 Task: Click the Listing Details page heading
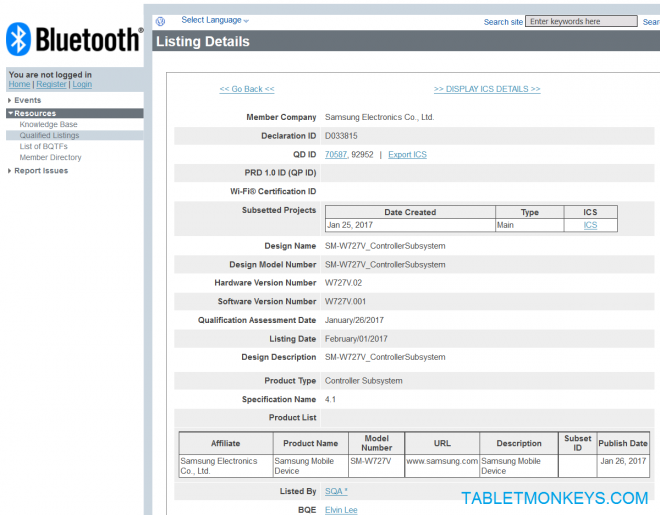click(203, 42)
